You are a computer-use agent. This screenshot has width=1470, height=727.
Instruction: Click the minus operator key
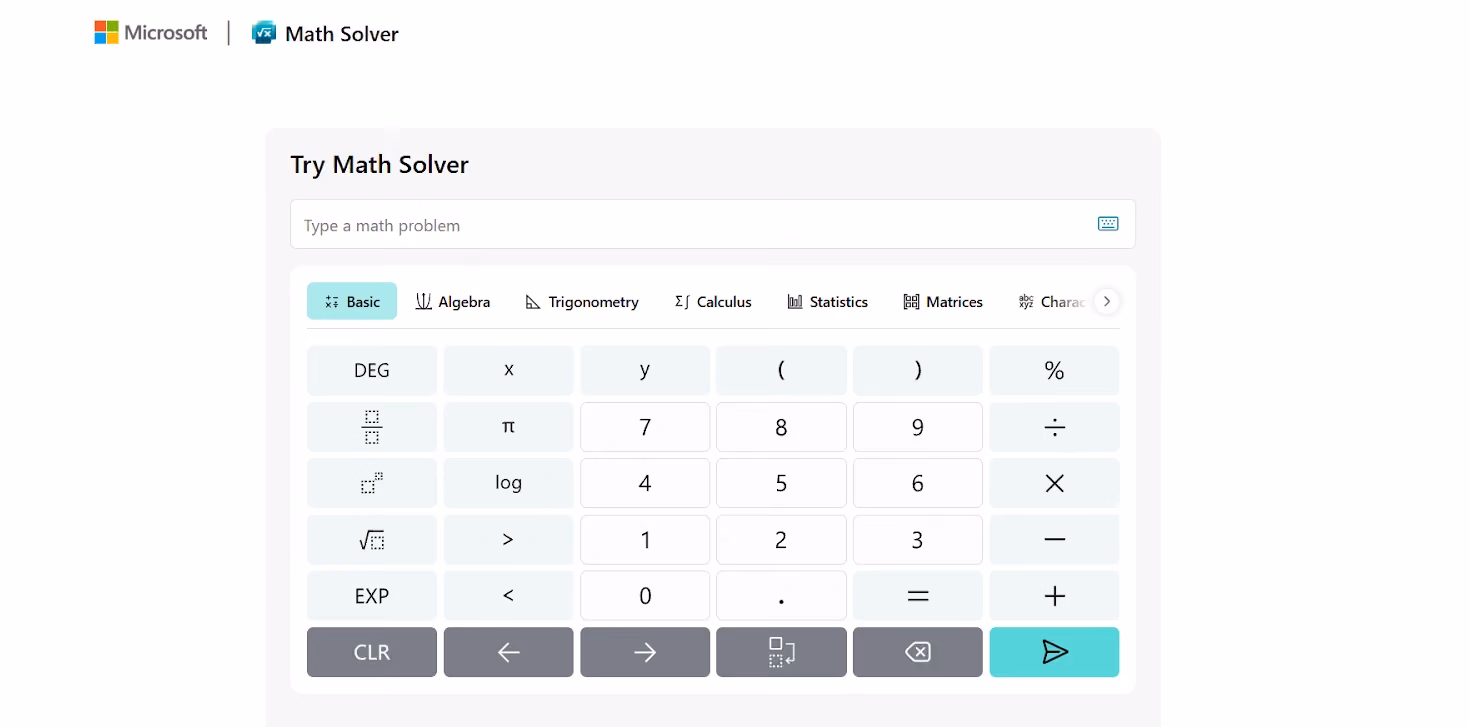pos(1054,540)
